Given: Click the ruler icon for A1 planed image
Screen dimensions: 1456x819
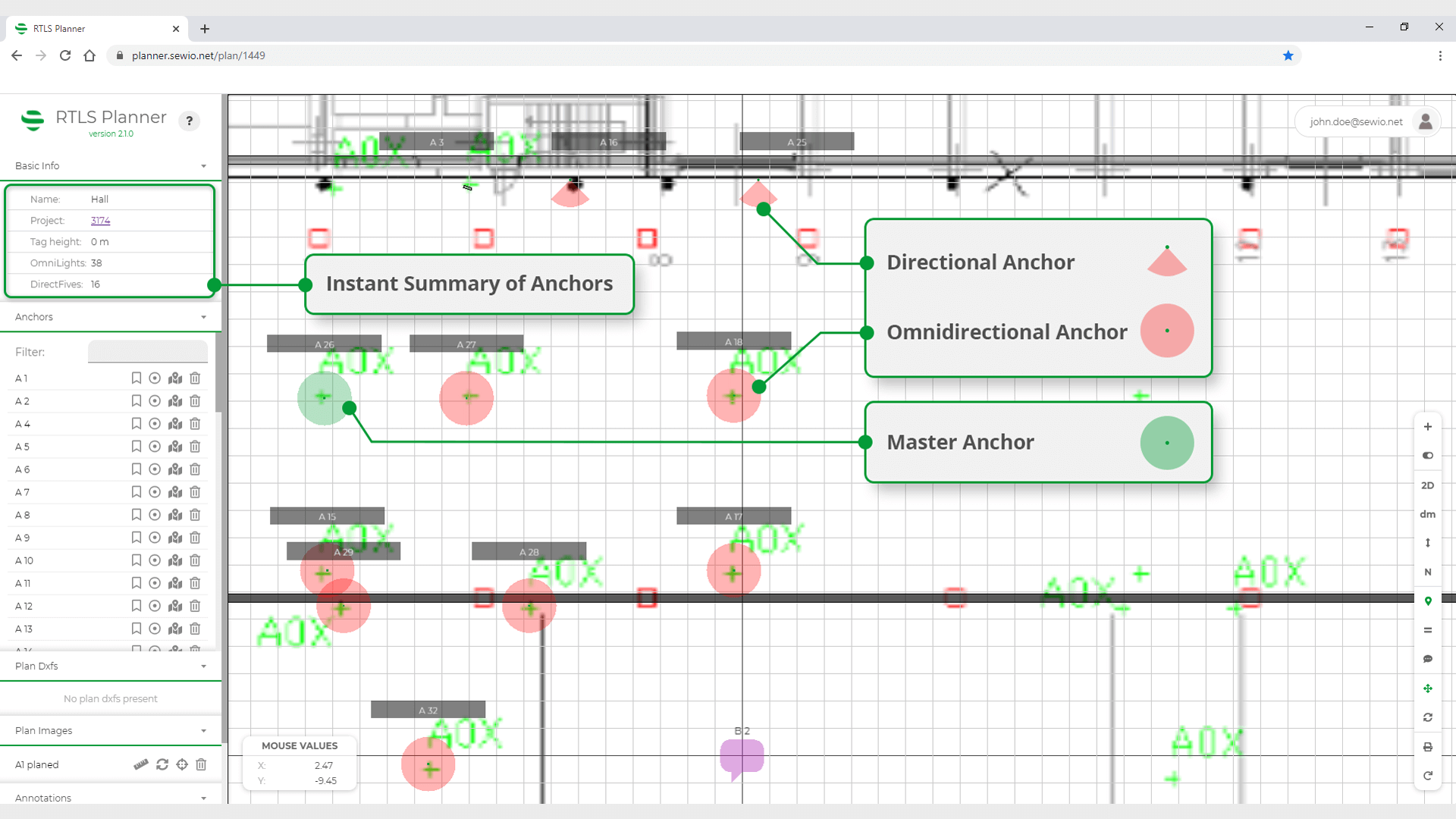Looking at the screenshot, I should (x=141, y=764).
